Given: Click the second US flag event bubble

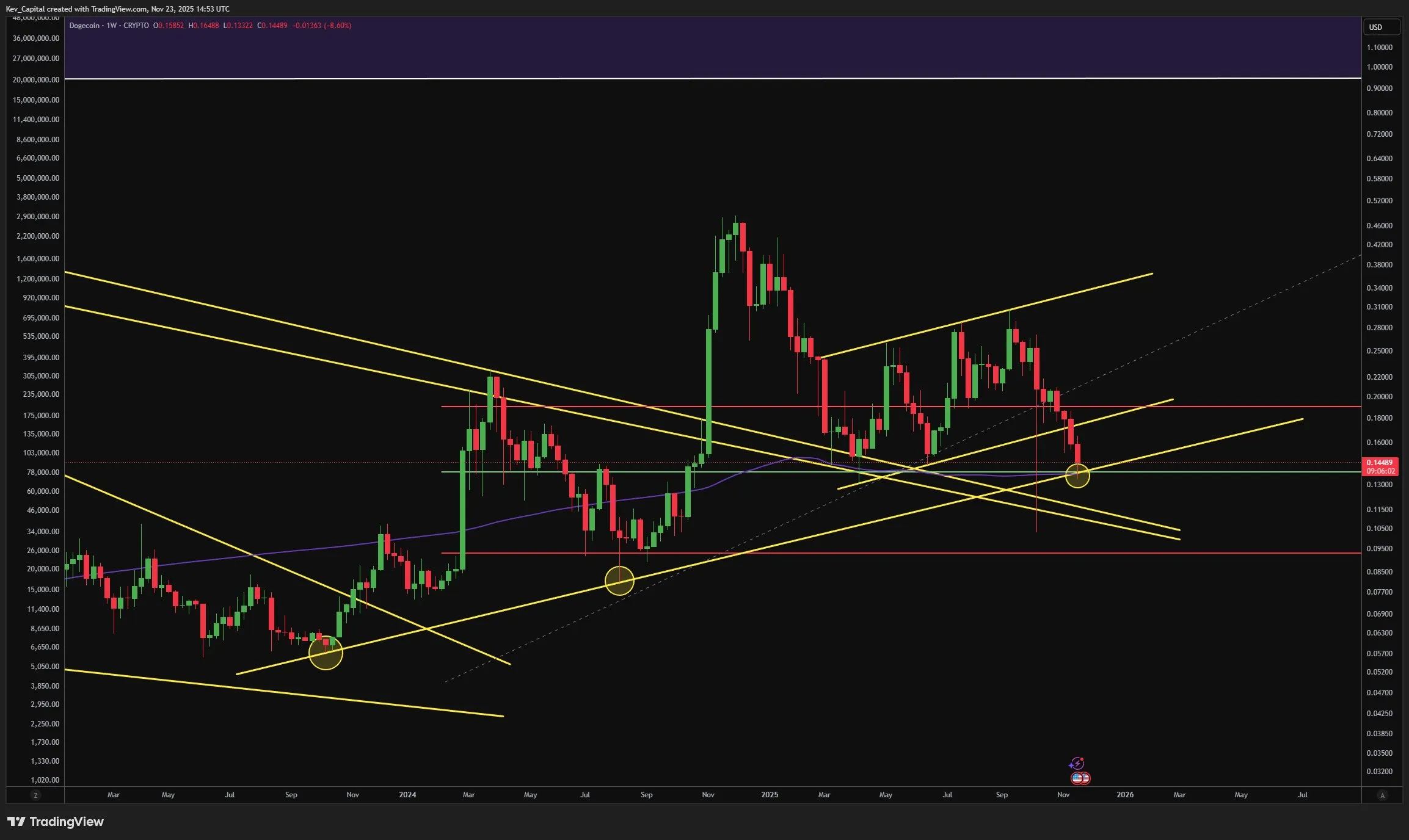Looking at the screenshot, I should click(1086, 778).
